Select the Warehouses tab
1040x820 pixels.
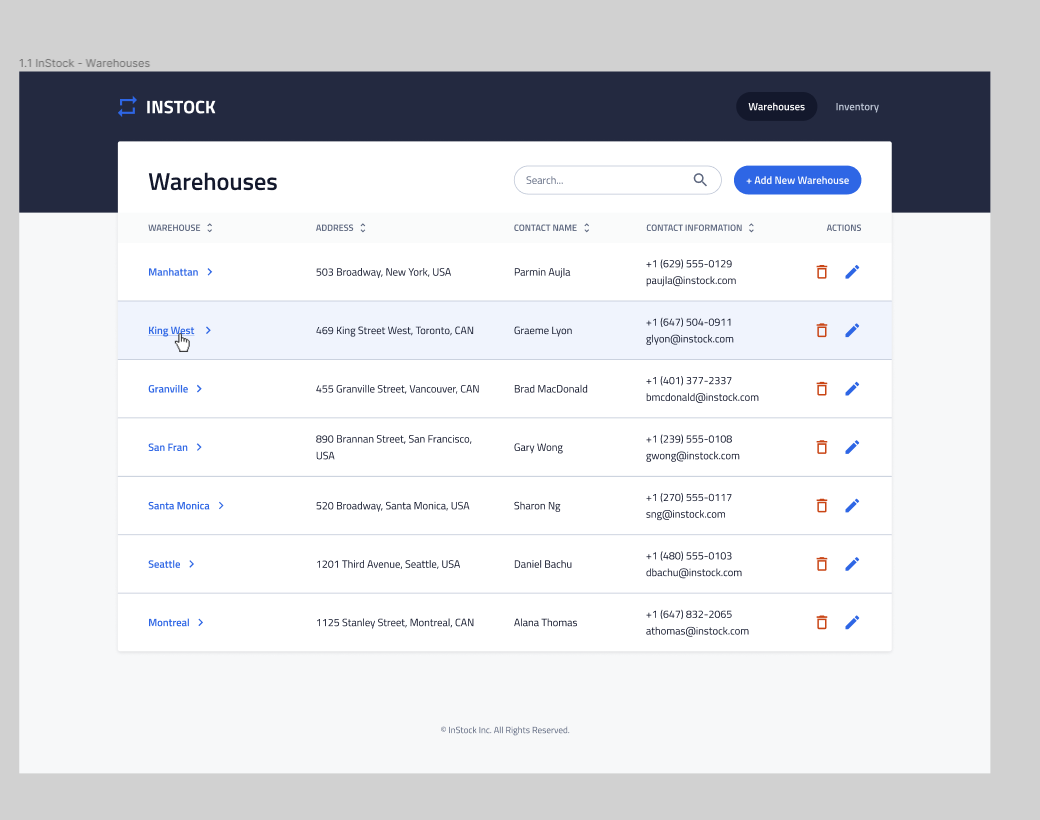[776, 106]
